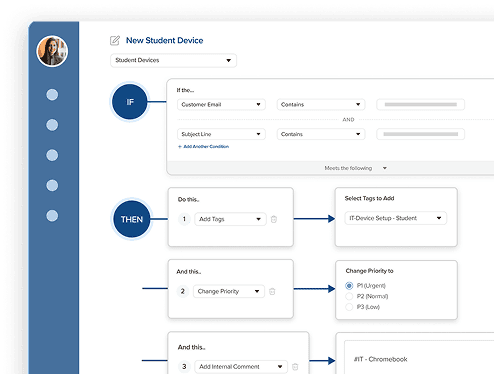Click the THEN circle node
494x374 pixels.
[132, 219]
